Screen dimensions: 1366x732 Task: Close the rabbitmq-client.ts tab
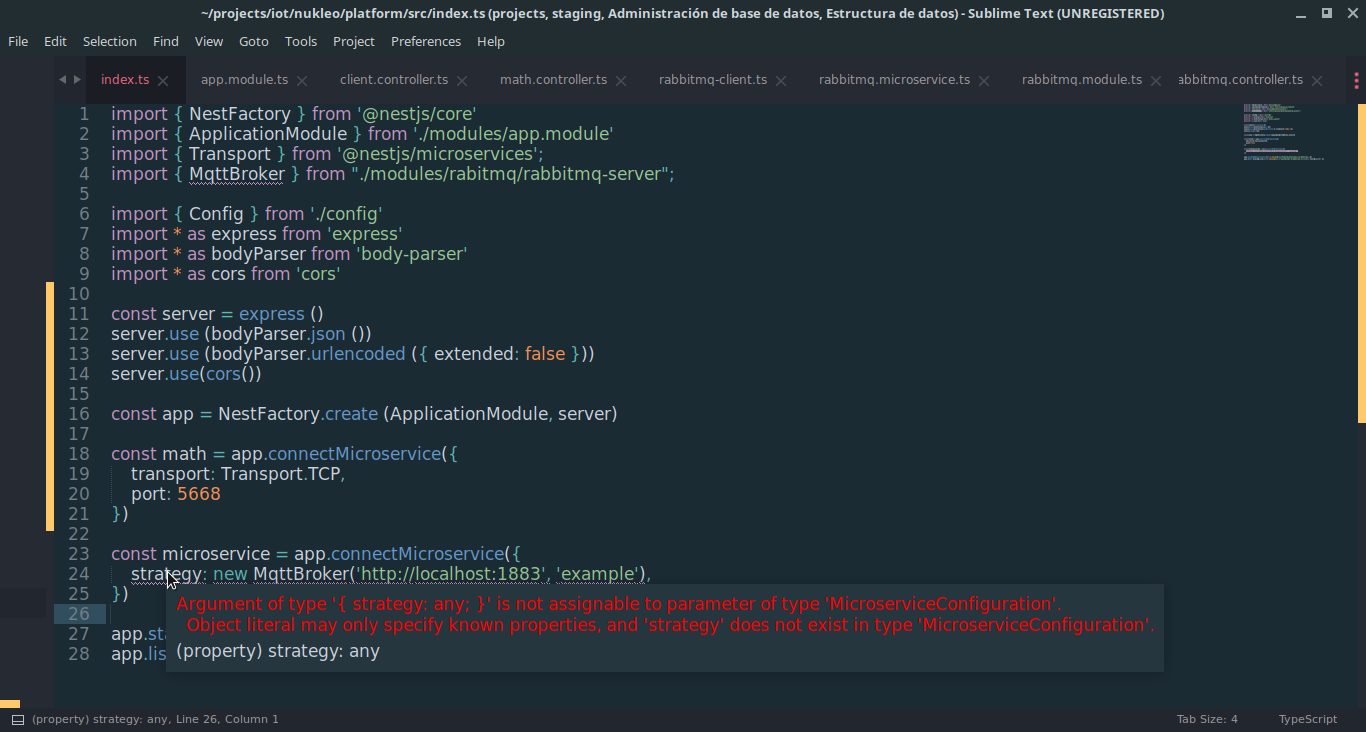point(781,81)
